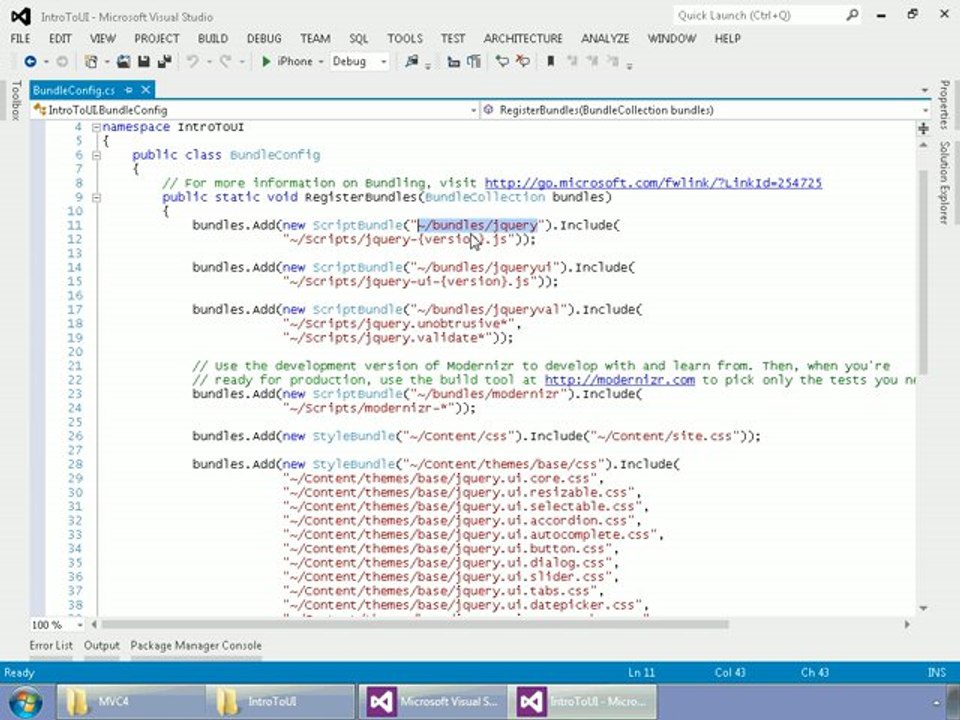Open the Navigate Backward history dropdown arrow
Screen dimensions: 960x720
46,62
